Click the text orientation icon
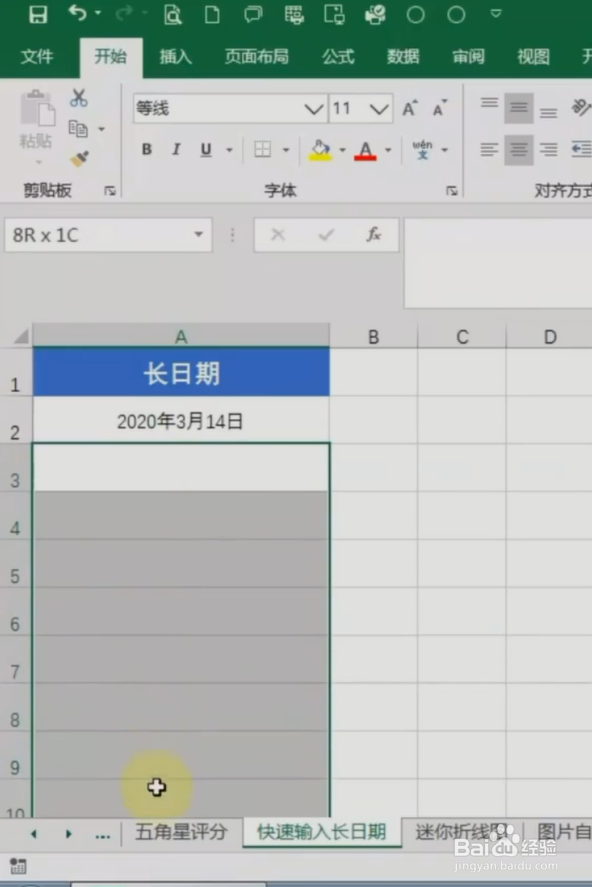Viewport: 592px width, 887px height. 581,107
